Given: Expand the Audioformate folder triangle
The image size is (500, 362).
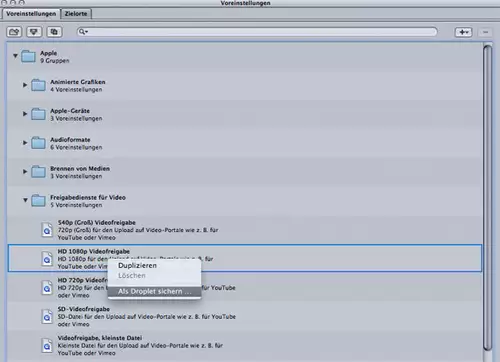Looking at the screenshot, I should tap(25, 143).
